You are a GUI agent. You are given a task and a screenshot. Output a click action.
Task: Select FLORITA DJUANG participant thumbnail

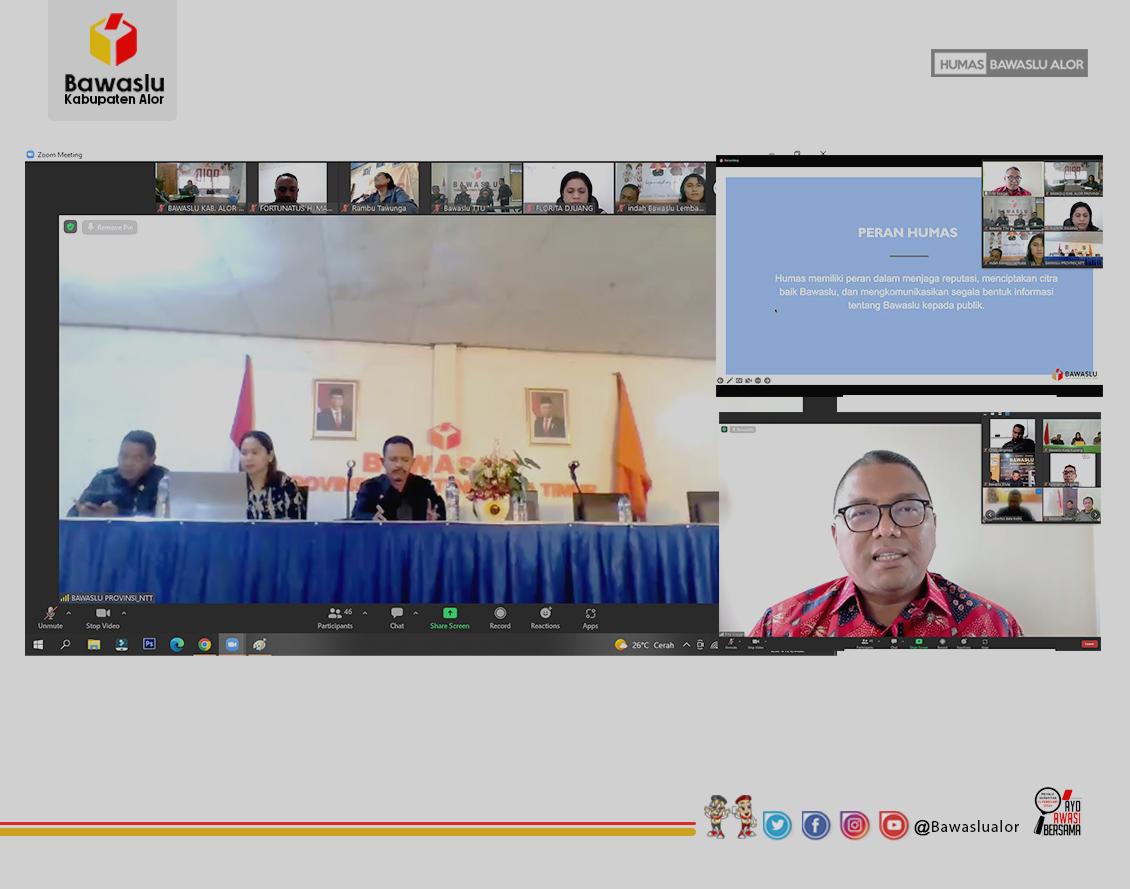click(x=569, y=187)
